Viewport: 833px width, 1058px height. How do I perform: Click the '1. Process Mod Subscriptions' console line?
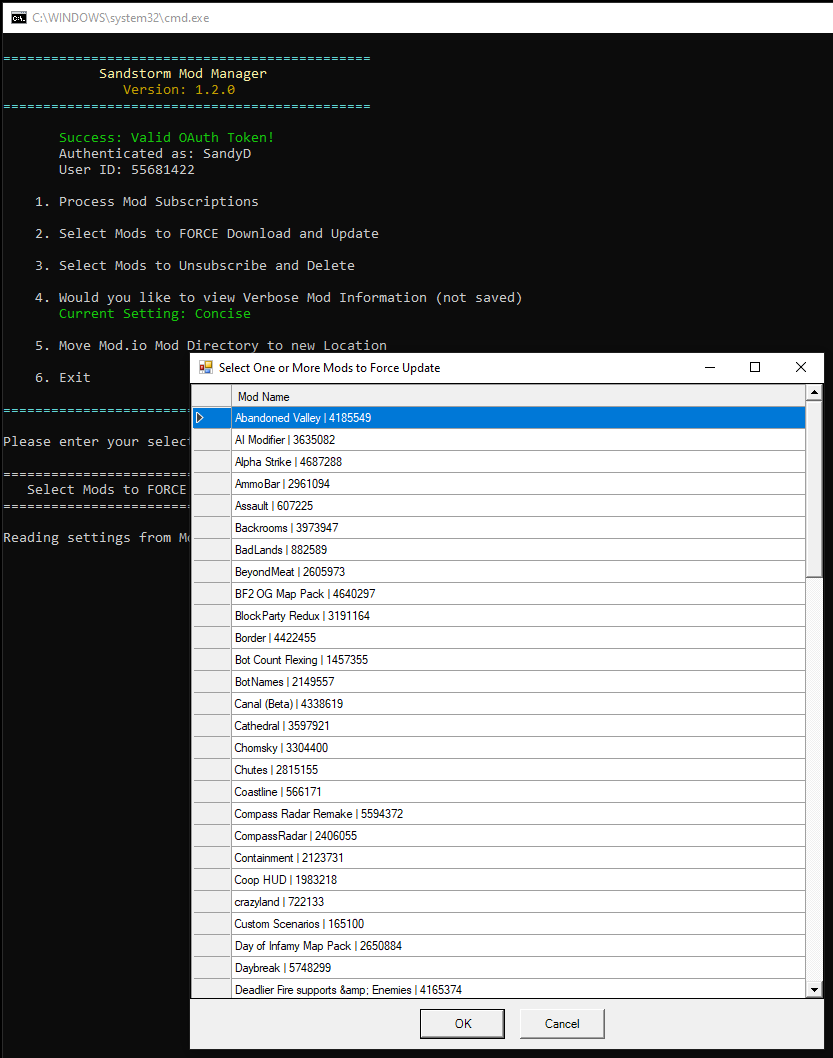click(x=146, y=202)
